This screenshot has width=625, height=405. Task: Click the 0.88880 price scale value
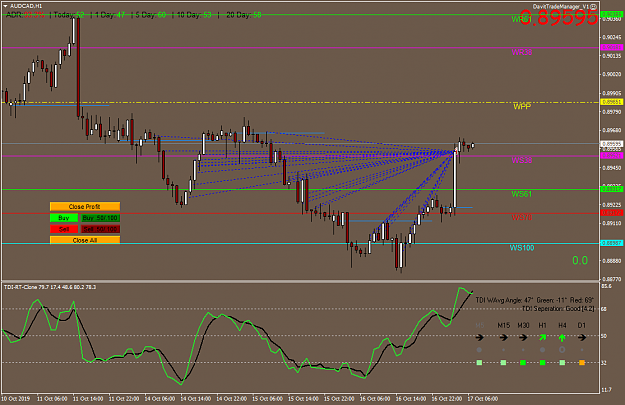click(x=612, y=261)
